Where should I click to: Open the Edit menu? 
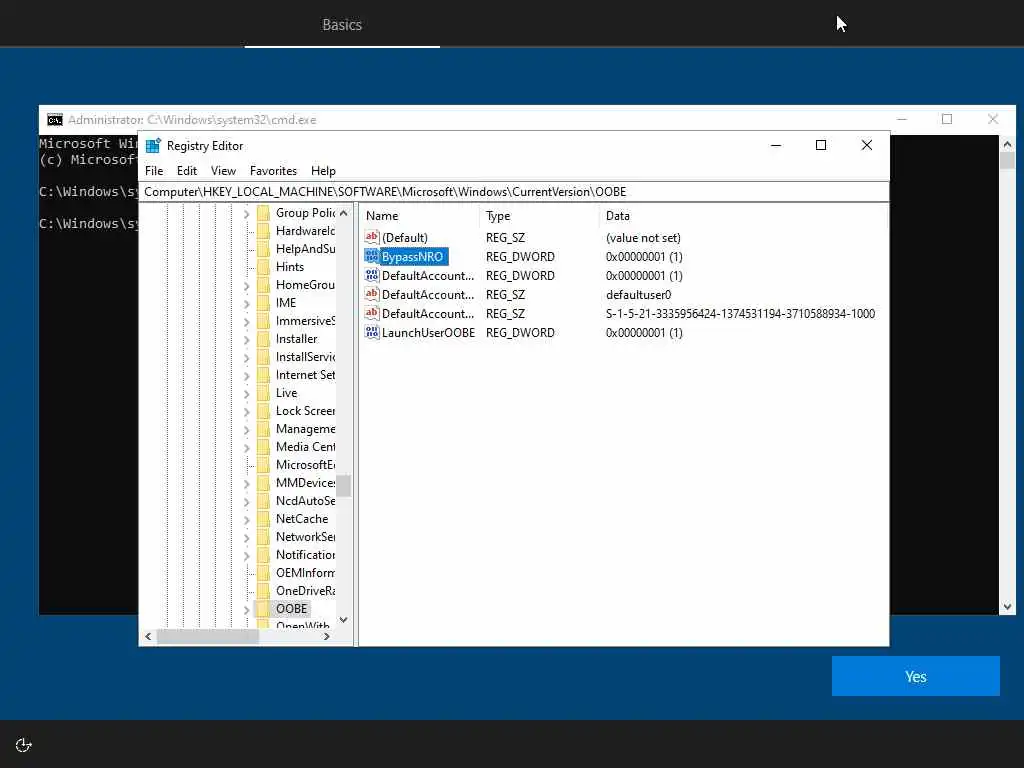(187, 170)
